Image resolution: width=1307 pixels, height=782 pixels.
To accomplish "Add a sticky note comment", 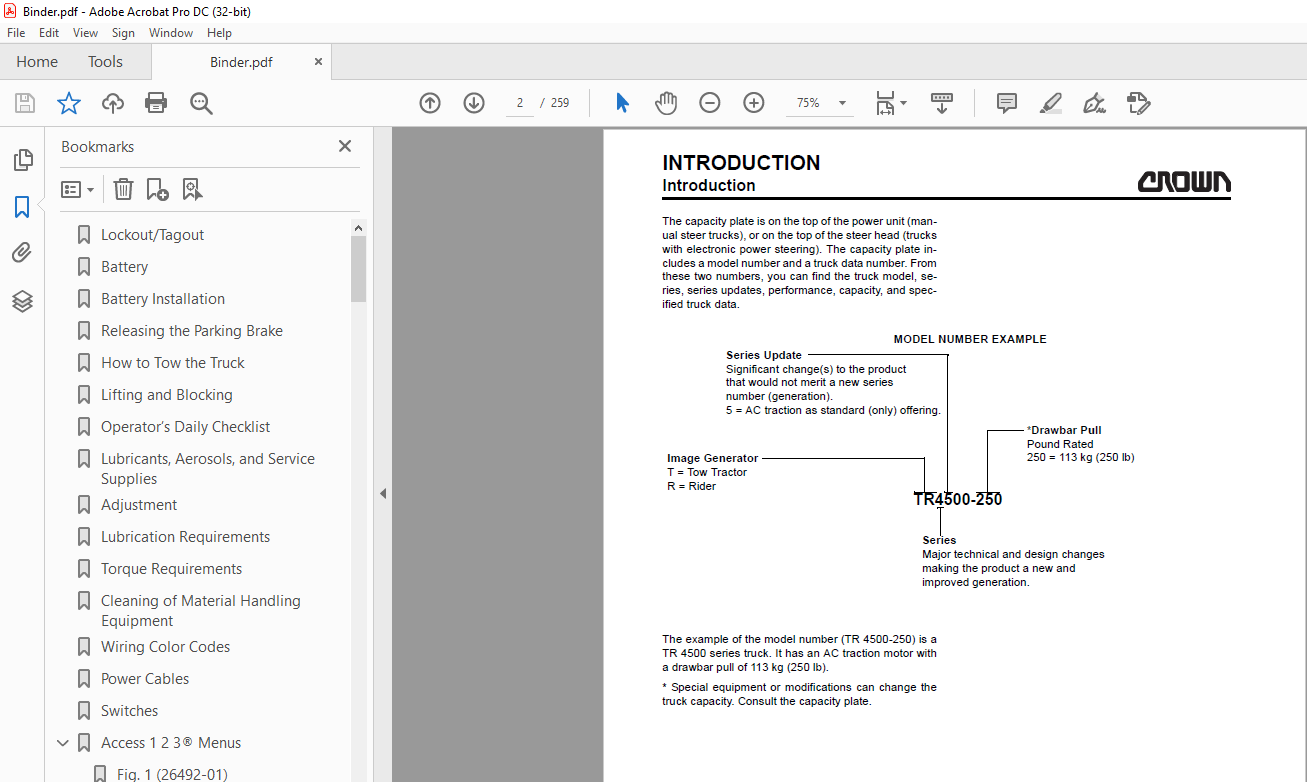I will click(1007, 103).
